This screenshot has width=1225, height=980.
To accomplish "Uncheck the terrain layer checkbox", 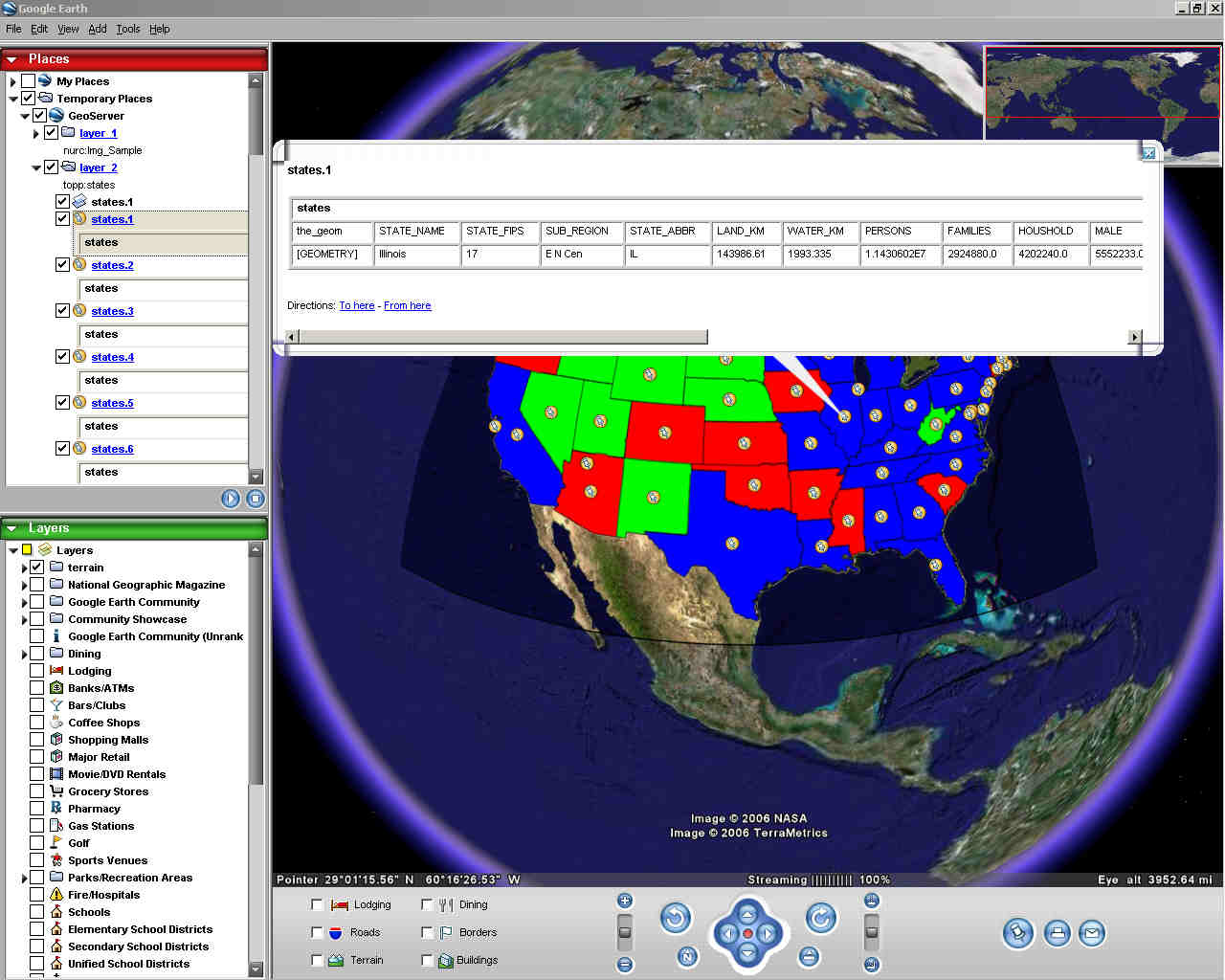I will (36, 567).
